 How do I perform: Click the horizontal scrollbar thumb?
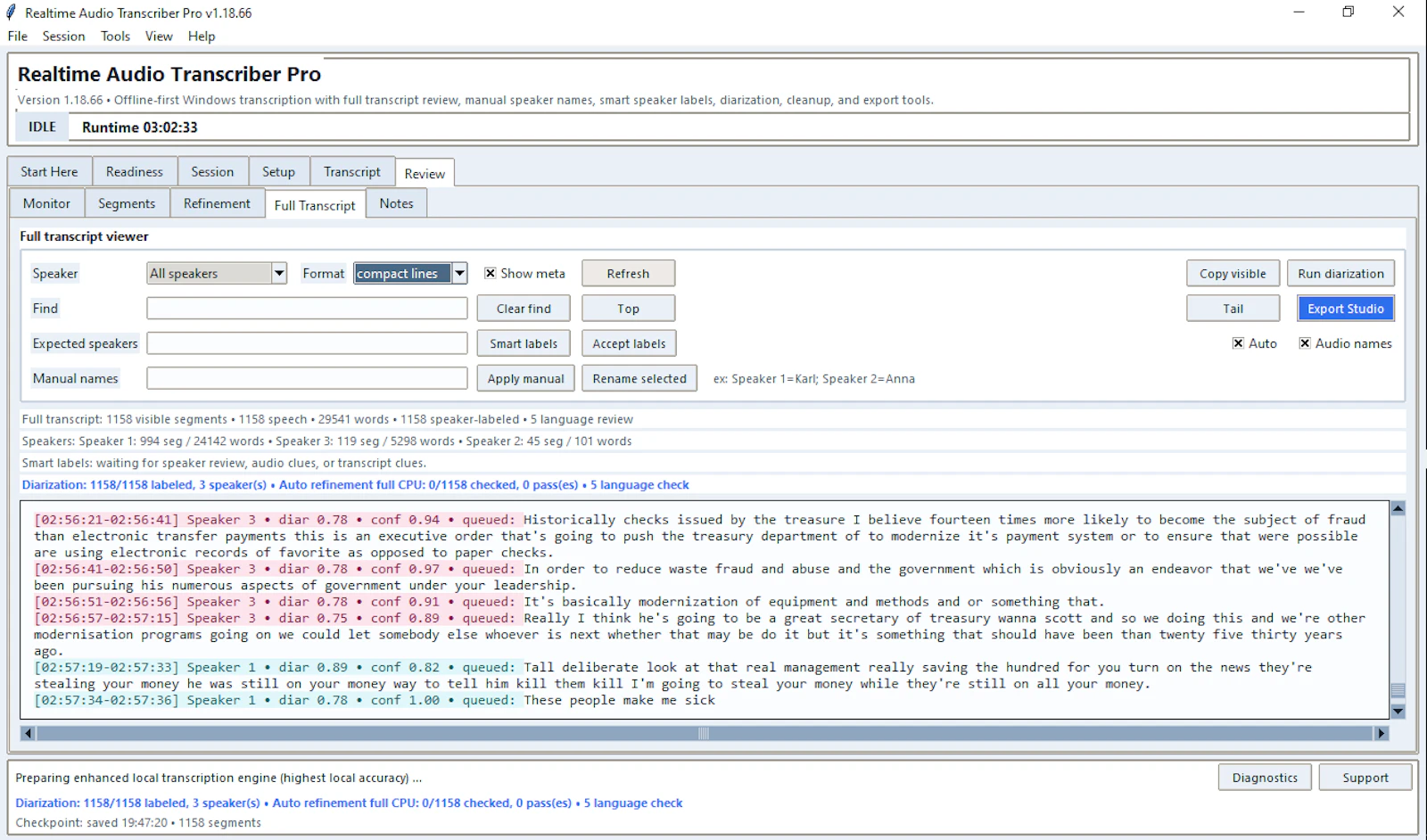point(704,733)
